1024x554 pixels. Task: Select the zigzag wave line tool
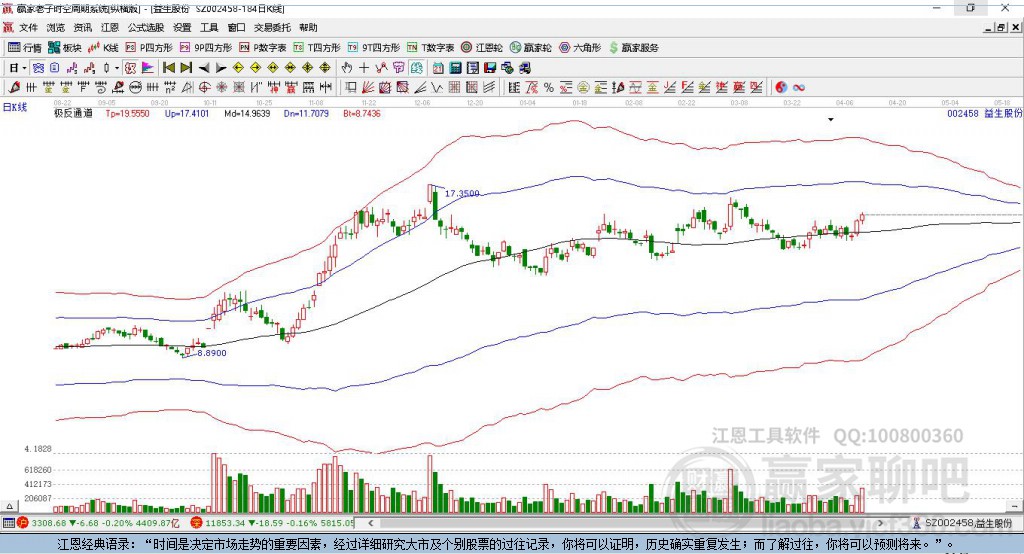coord(437,88)
